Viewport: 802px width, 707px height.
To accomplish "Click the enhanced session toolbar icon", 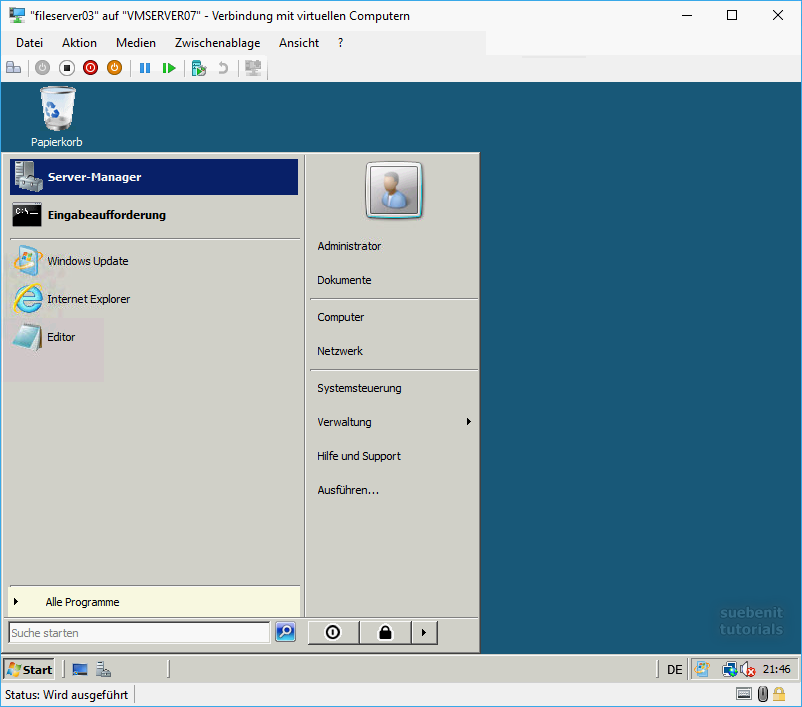I will pyautogui.click(x=253, y=68).
